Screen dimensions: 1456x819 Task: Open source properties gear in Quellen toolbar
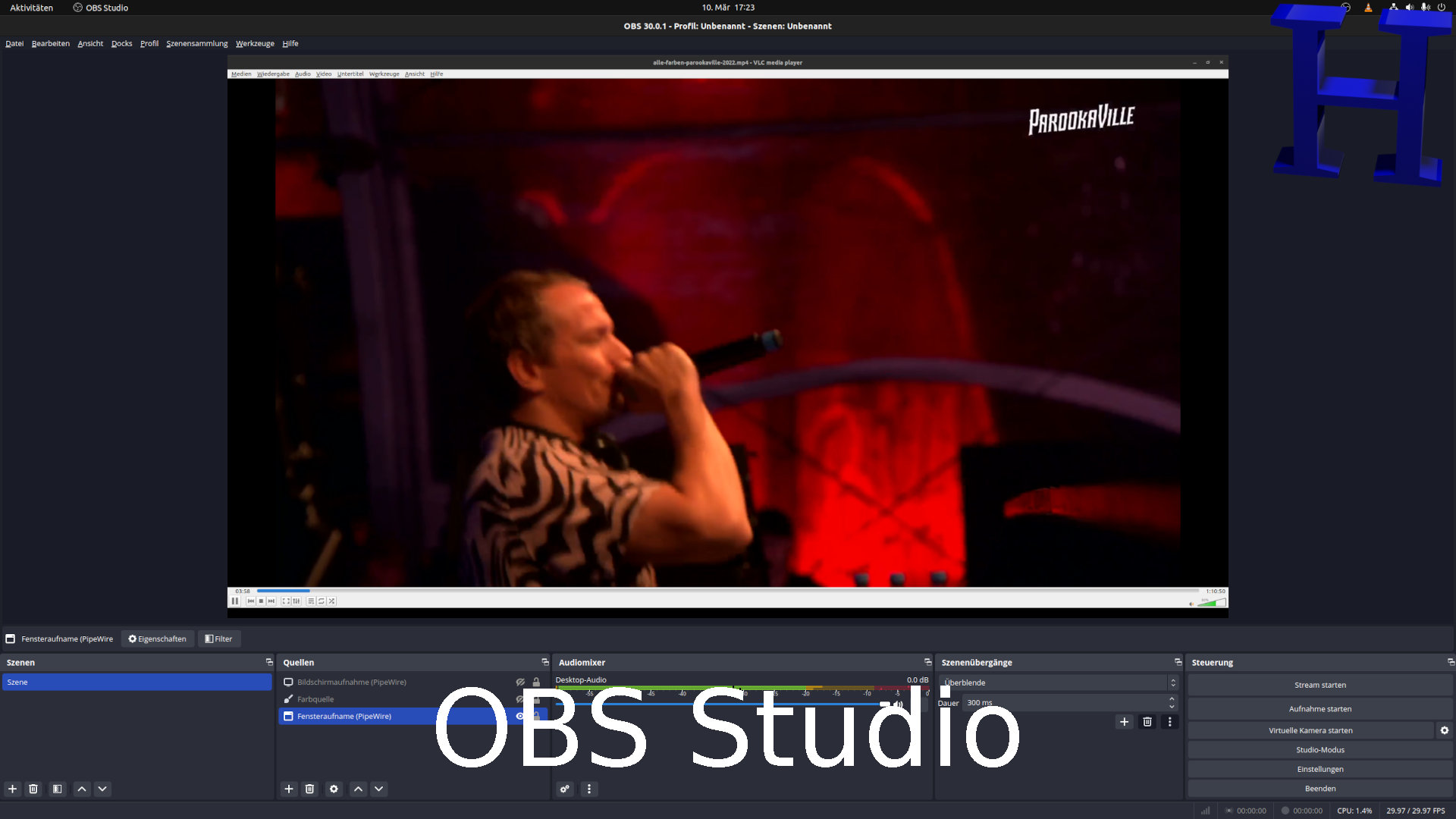pos(334,789)
